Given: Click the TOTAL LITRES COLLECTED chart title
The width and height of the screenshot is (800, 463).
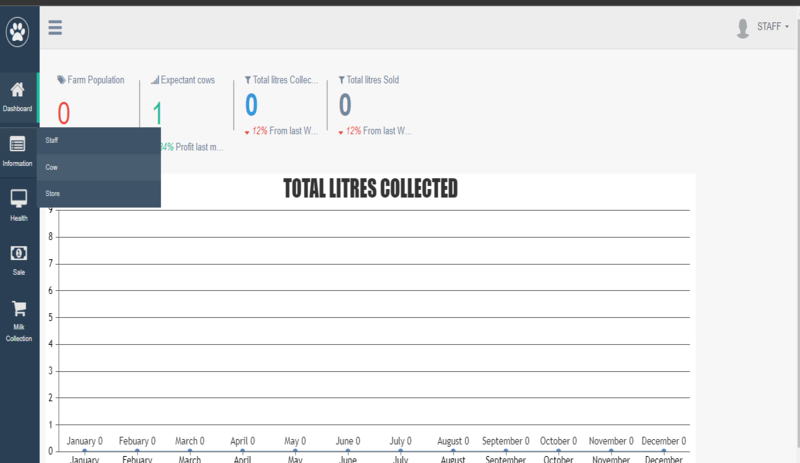Looking at the screenshot, I should [x=370, y=188].
